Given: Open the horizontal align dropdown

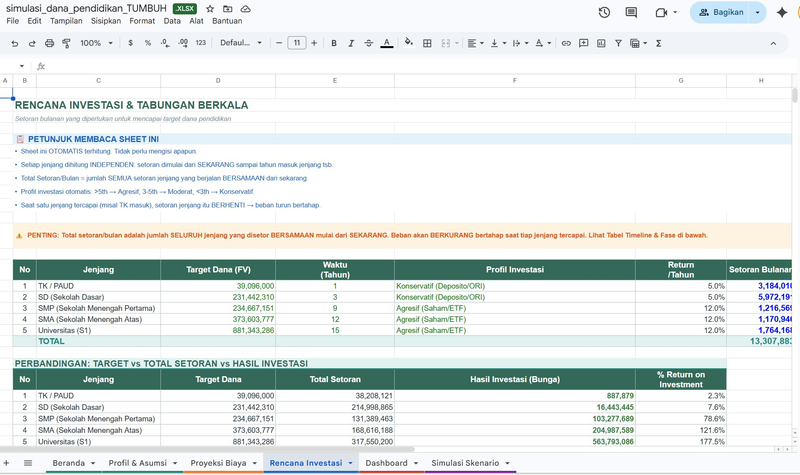Looking at the screenshot, I should click(x=476, y=43).
